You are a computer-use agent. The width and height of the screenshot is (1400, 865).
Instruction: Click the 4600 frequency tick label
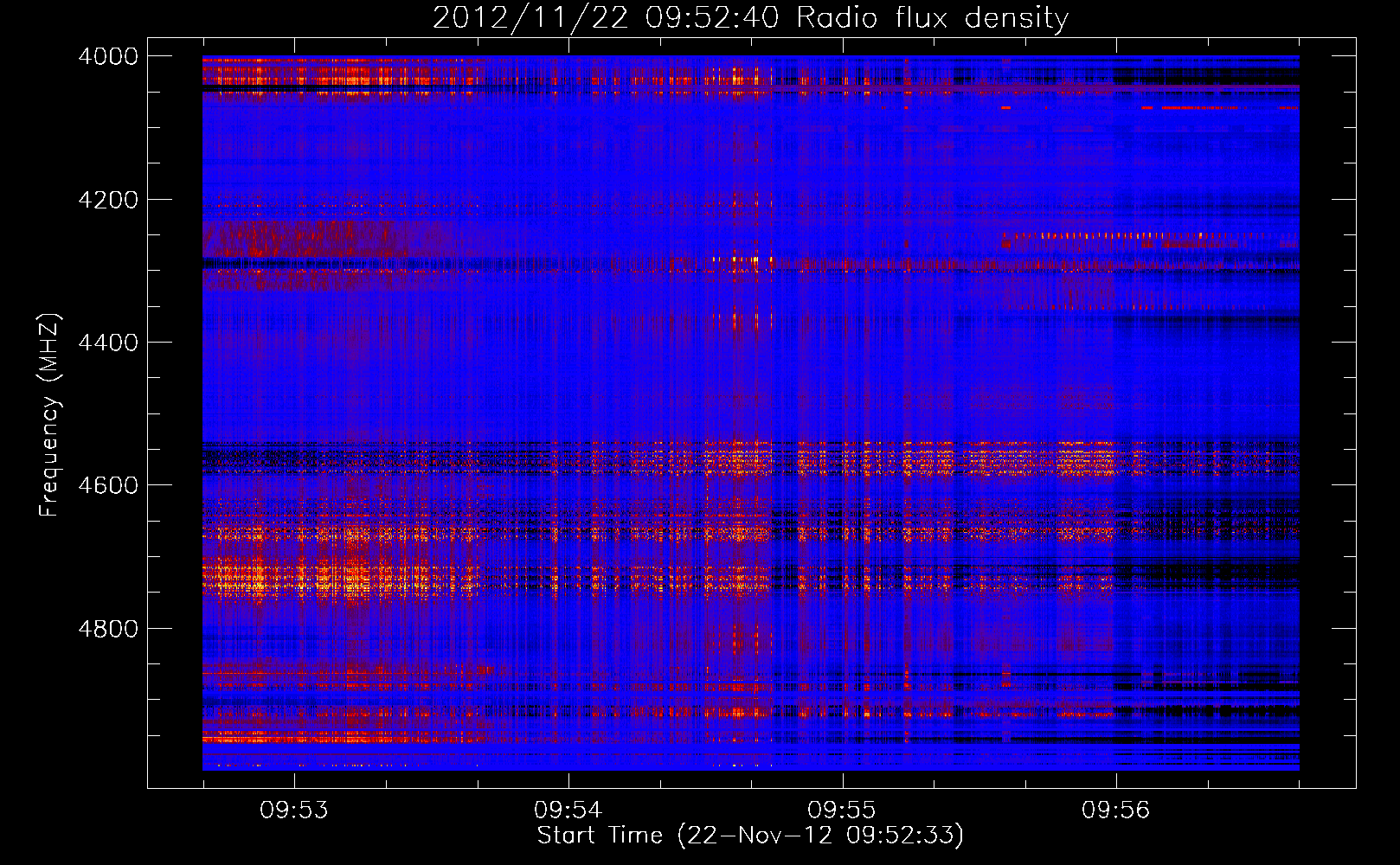click(108, 485)
